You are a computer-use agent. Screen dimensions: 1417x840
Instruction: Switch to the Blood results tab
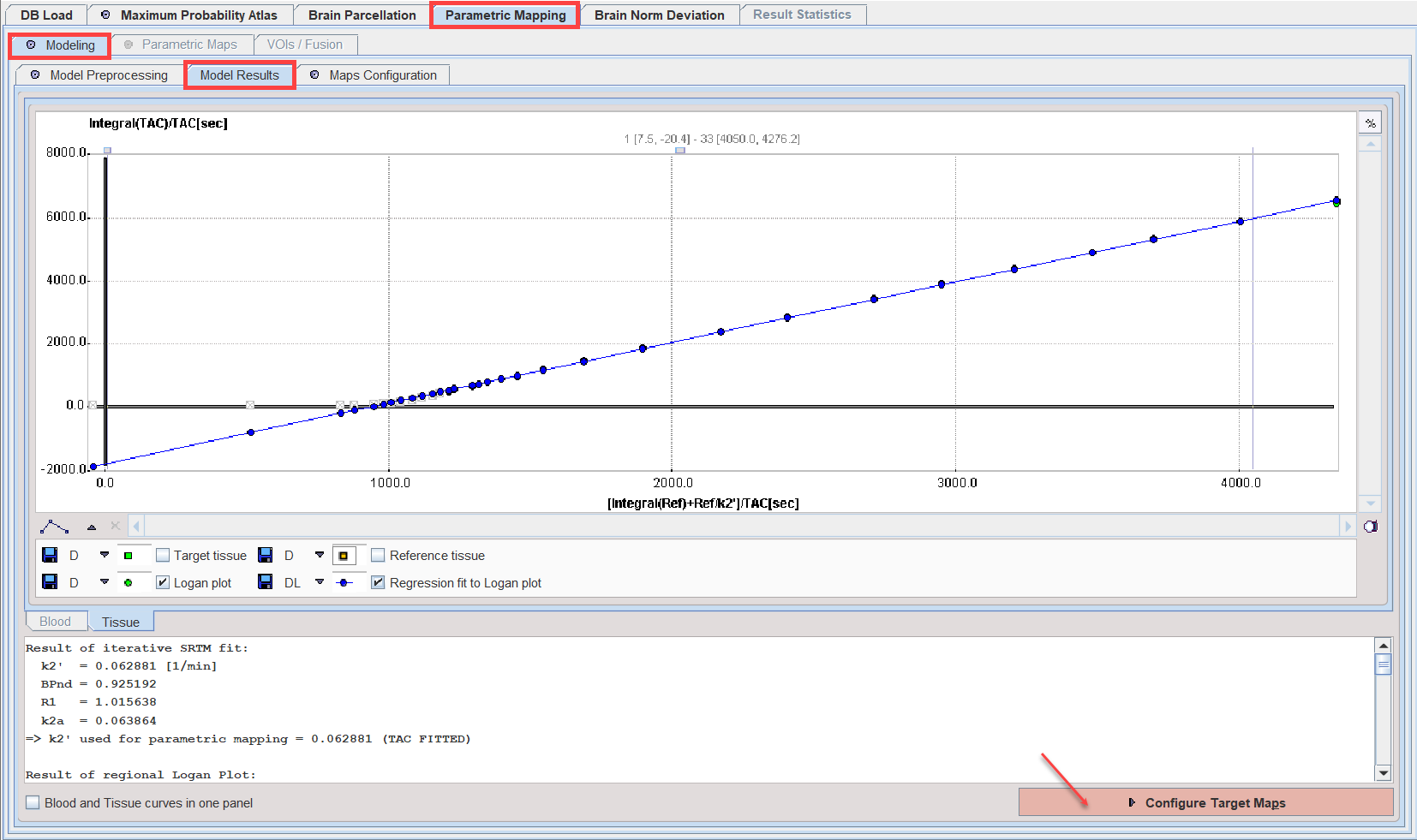pyautogui.click(x=56, y=622)
